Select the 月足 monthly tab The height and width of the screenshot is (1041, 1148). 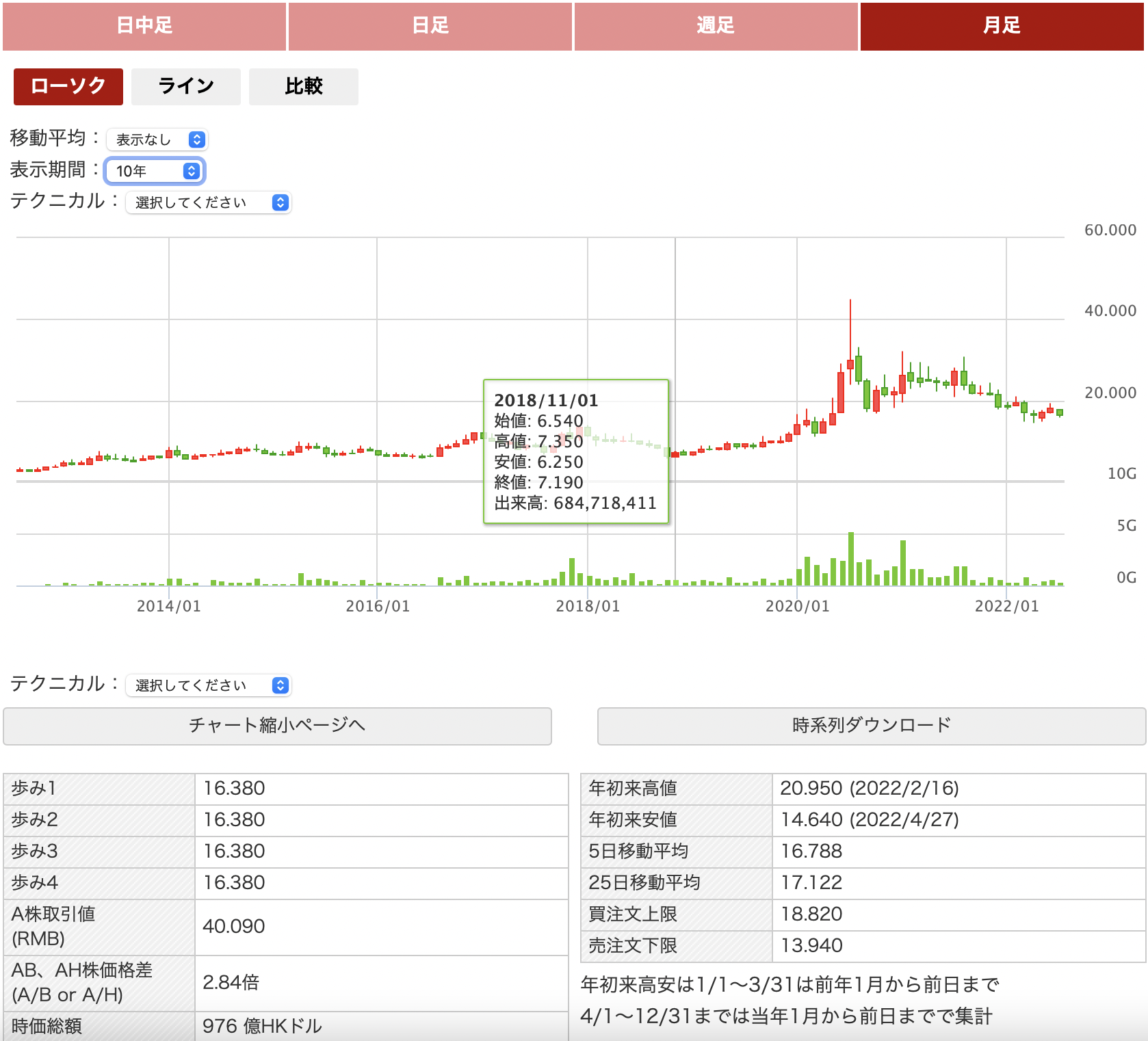pyautogui.click(x=1002, y=26)
